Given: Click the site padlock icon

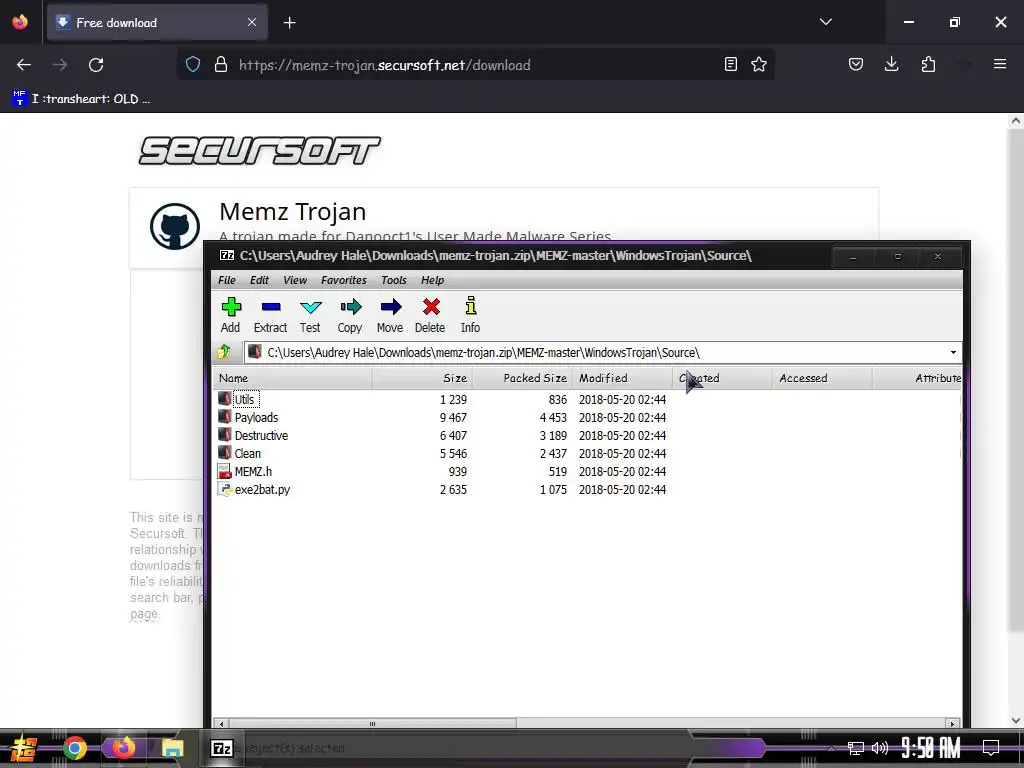Looking at the screenshot, I should 221,65.
